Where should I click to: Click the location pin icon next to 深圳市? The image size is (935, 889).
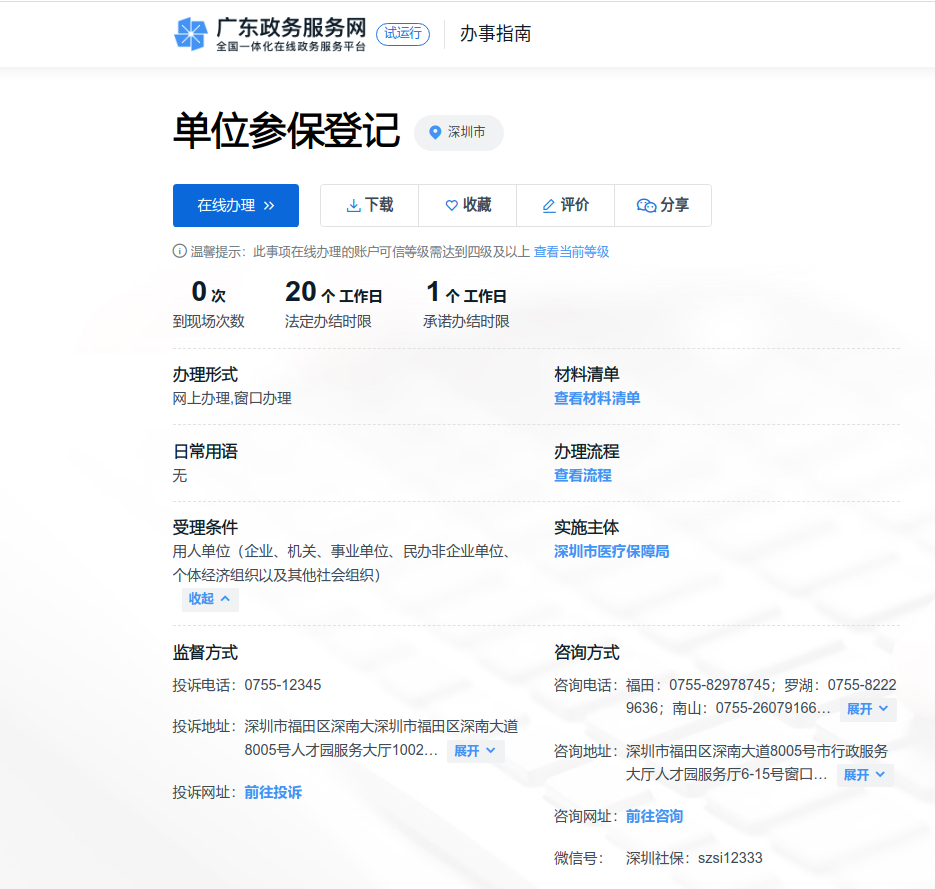tap(435, 132)
